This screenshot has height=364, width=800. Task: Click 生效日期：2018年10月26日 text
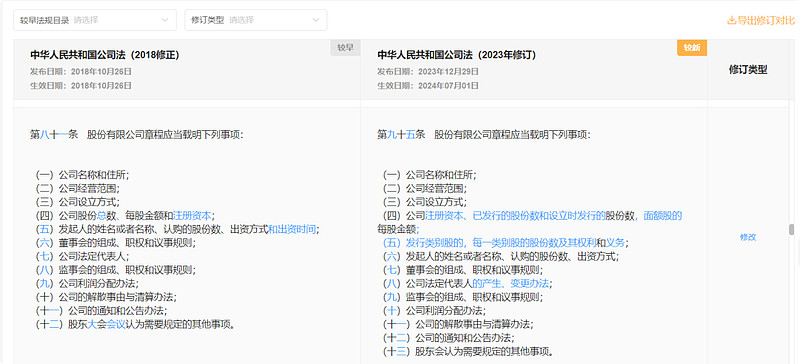tap(81, 85)
